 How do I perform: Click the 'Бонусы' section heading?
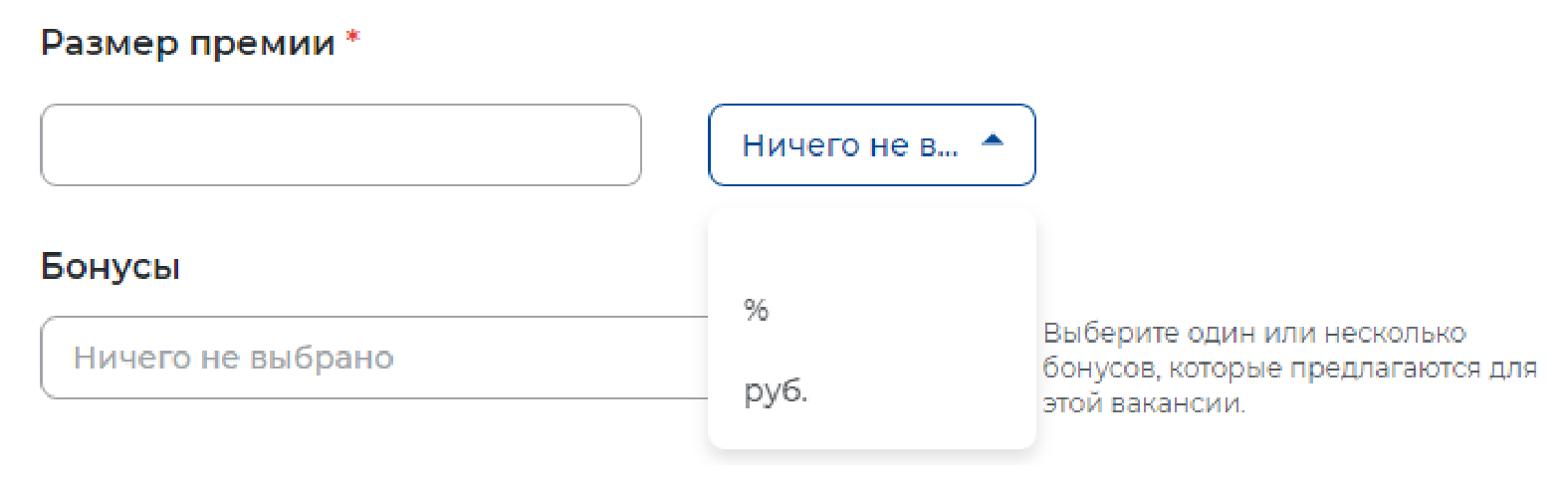111,267
